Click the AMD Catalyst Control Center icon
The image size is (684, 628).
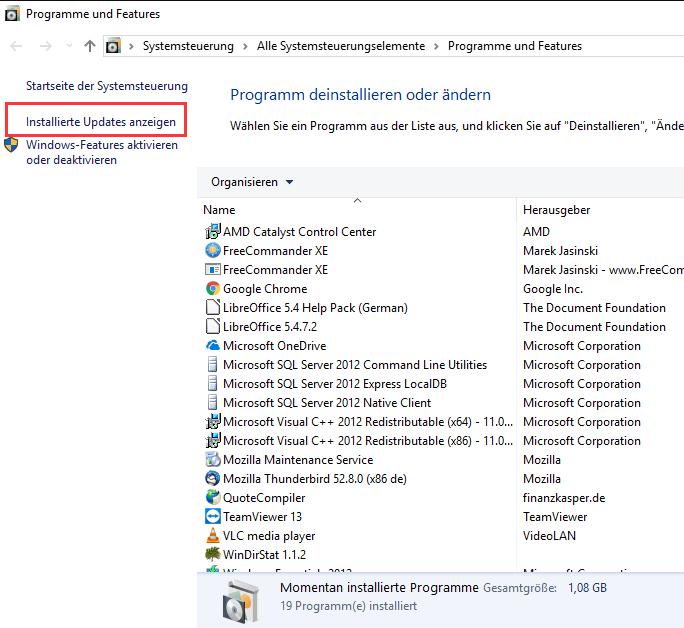[x=213, y=231]
